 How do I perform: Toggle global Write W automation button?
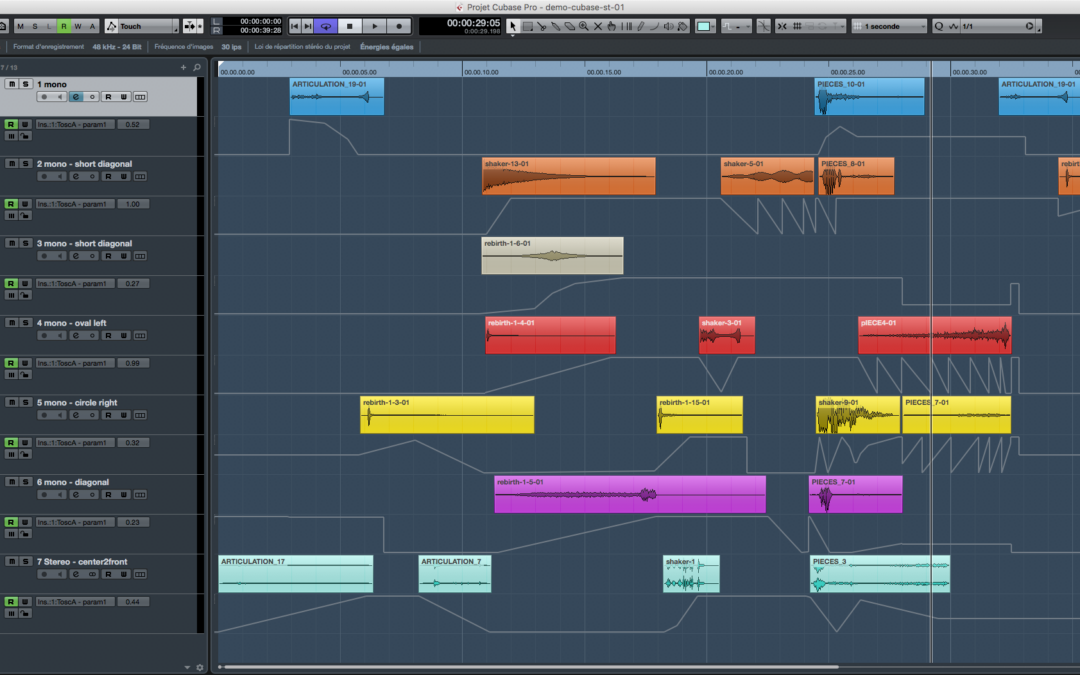click(x=78, y=26)
